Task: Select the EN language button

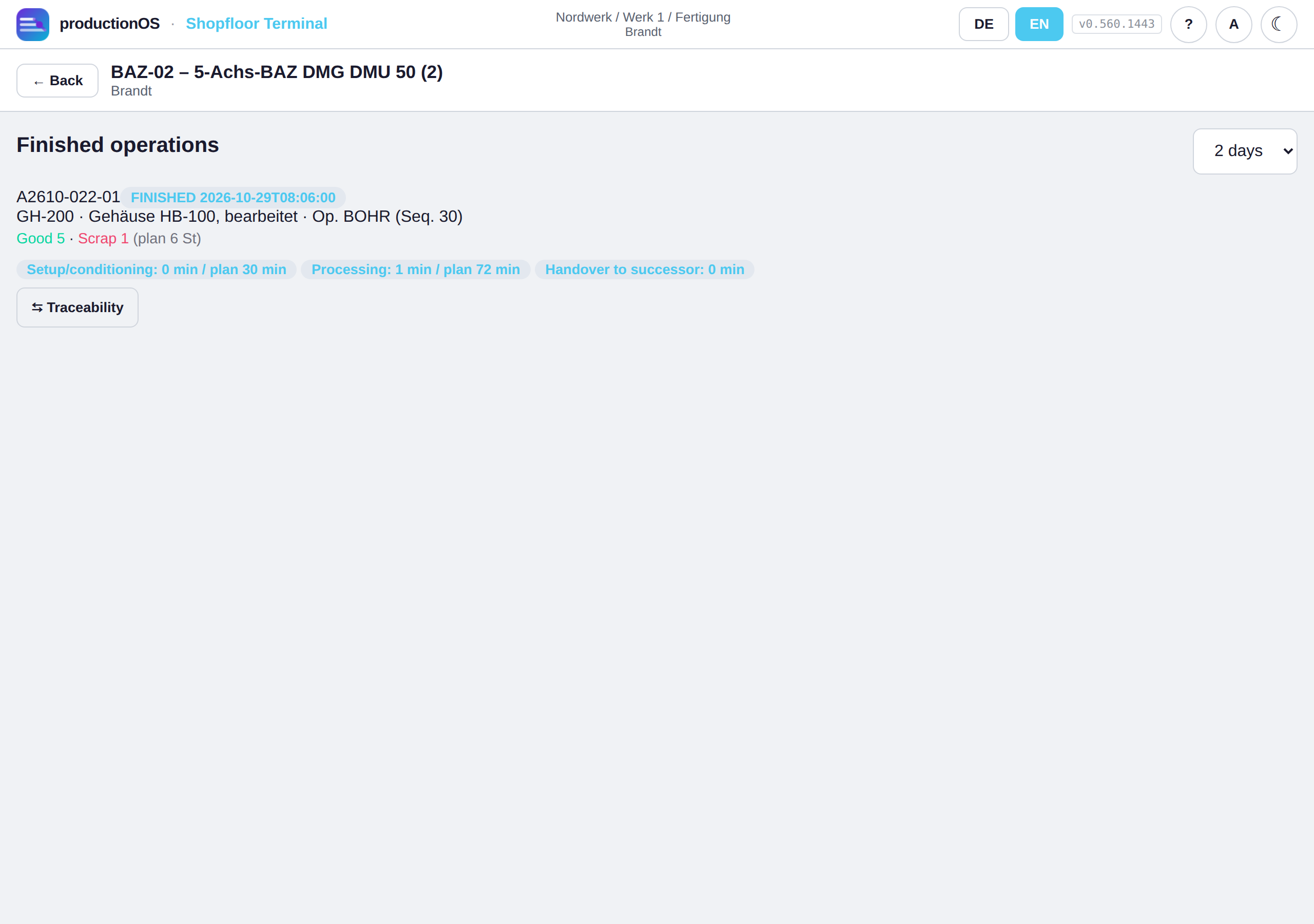Action: point(1039,24)
